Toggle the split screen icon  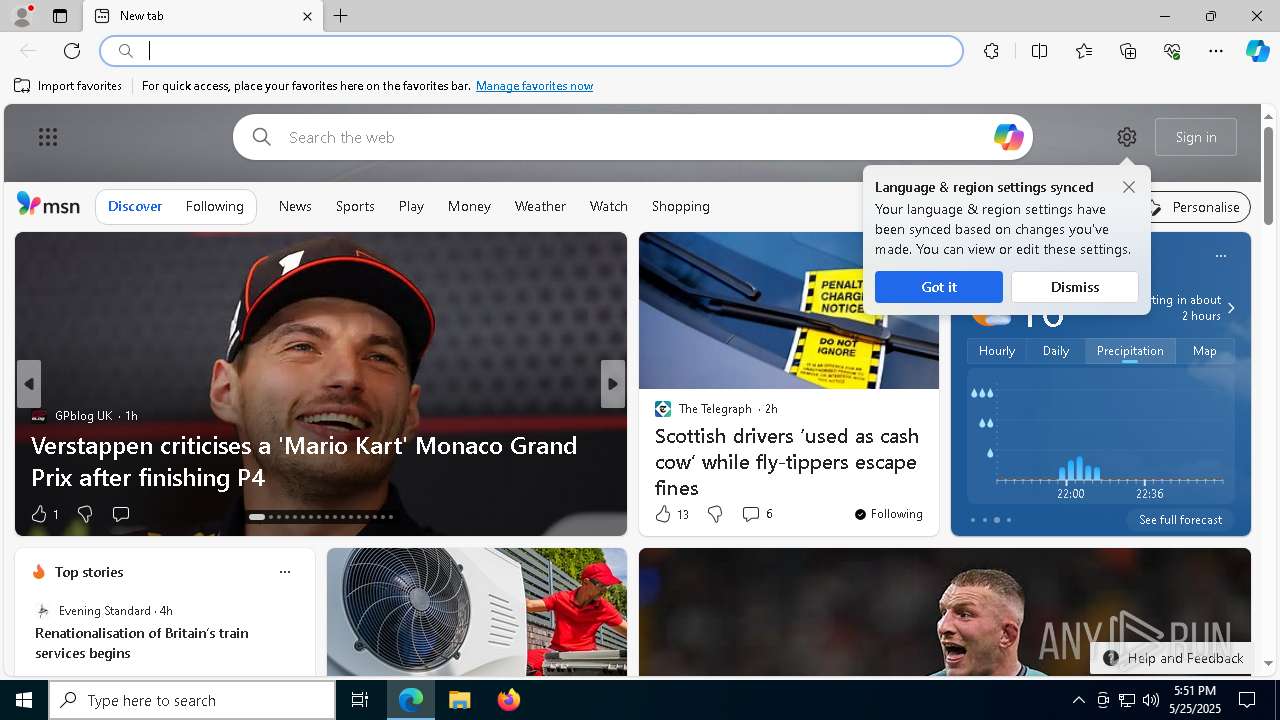coord(1039,51)
